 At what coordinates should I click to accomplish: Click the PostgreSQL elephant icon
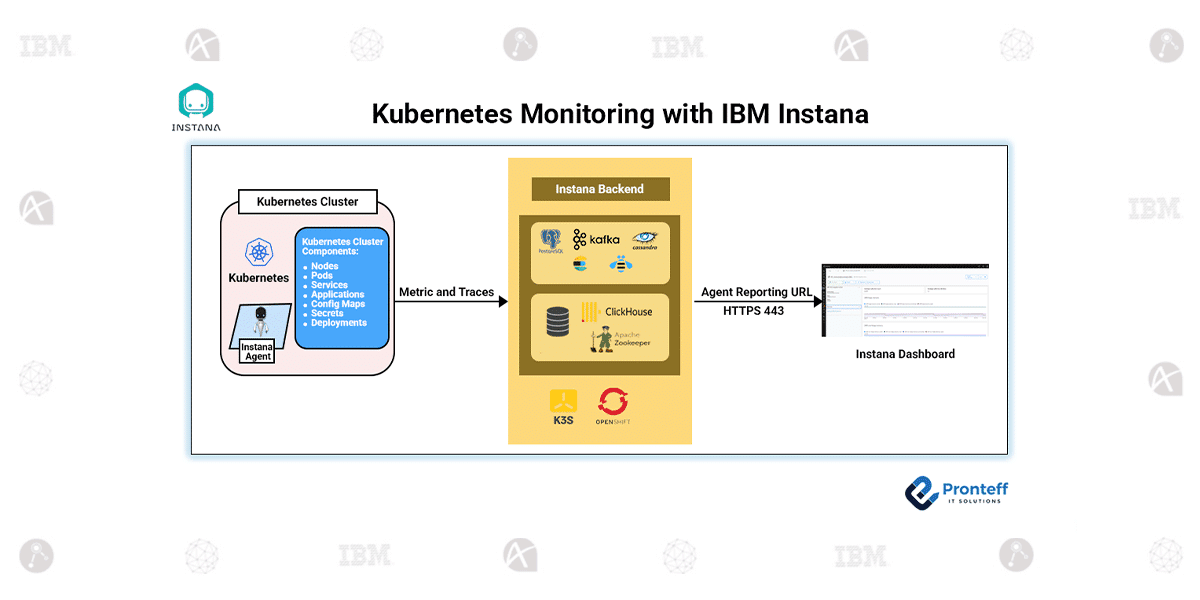(x=550, y=239)
